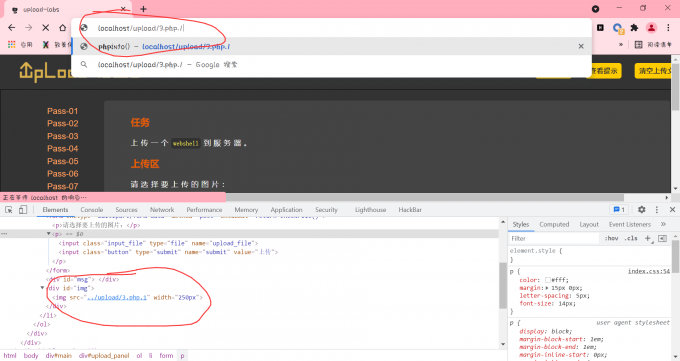Switch to the Network tab
Image resolution: width=680 pixels, height=361 pixels.
click(x=162, y=210)
